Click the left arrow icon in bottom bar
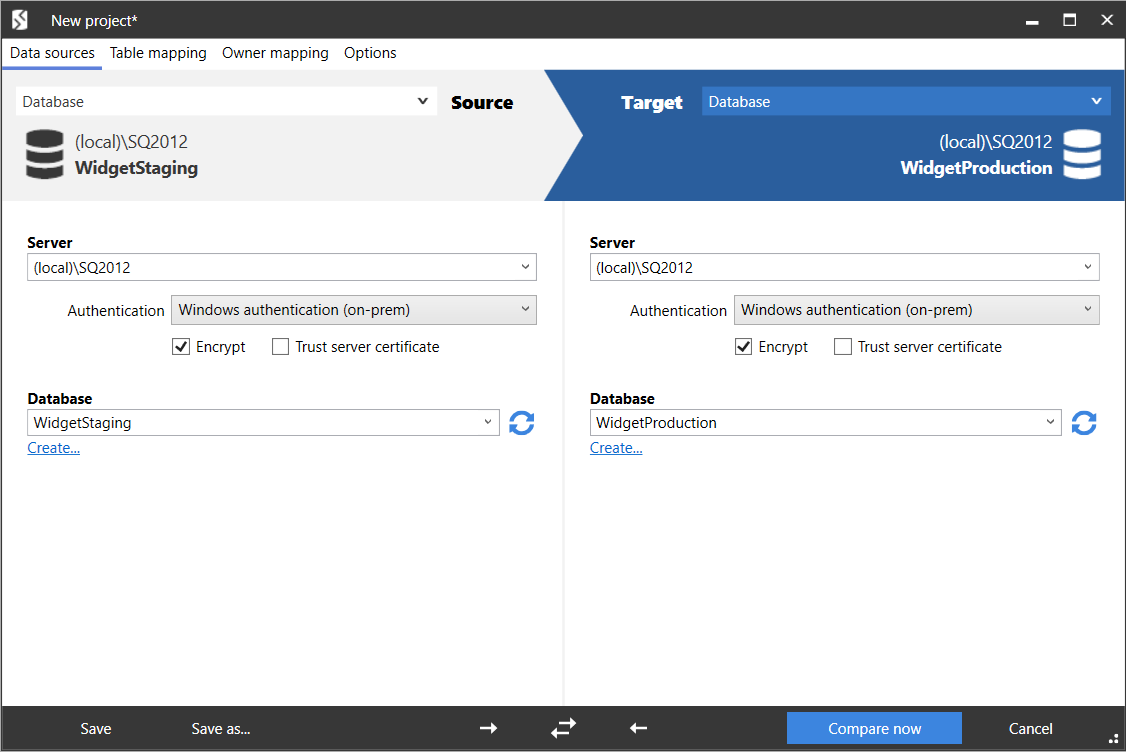1126x752 pixels. [639, 728]
